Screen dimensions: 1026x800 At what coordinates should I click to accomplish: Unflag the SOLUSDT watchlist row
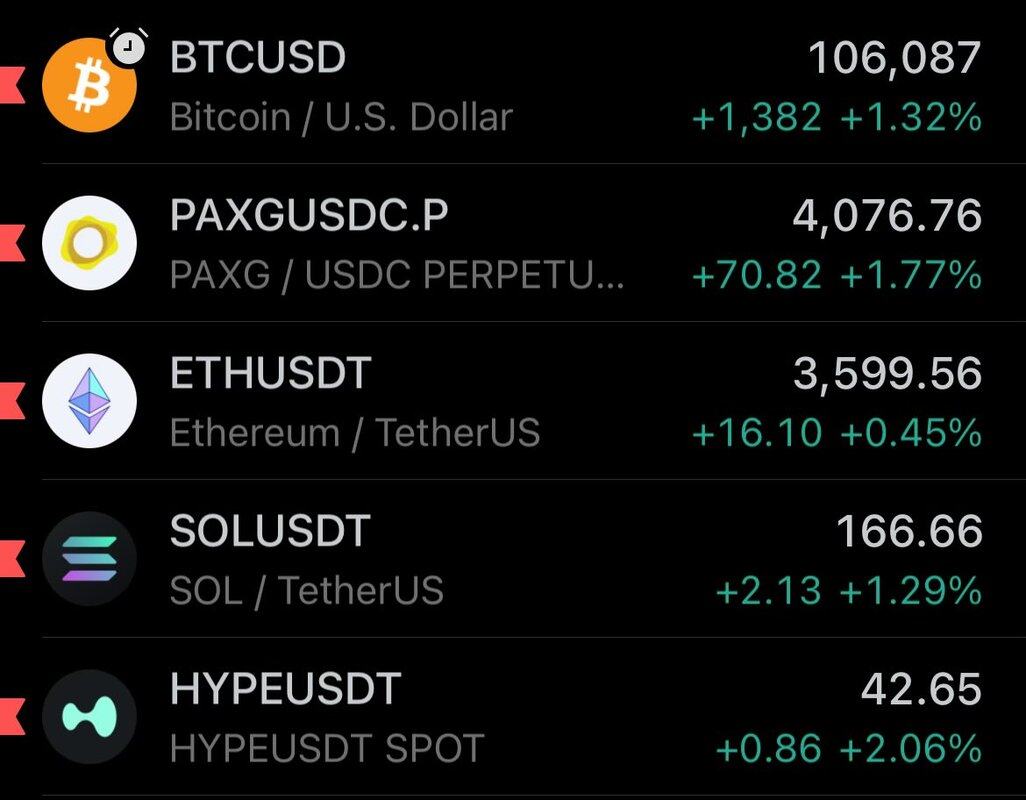(12, 558)
